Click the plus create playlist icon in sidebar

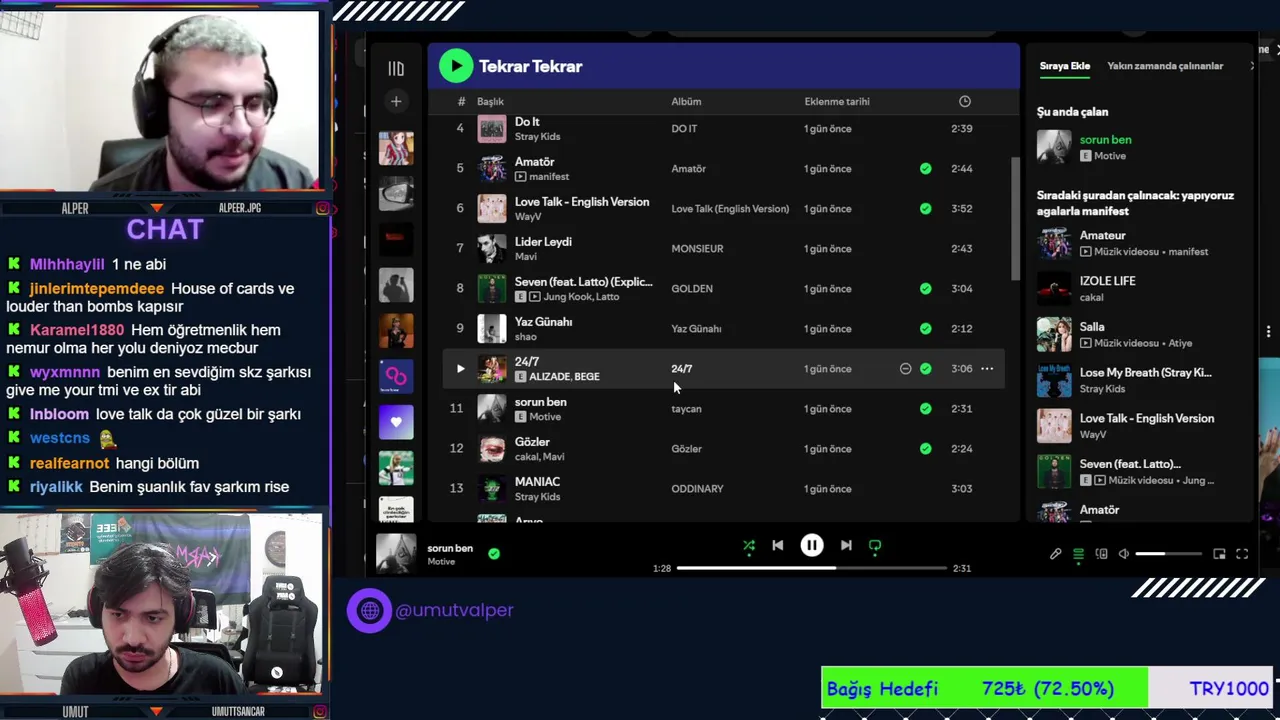[396, 101]
